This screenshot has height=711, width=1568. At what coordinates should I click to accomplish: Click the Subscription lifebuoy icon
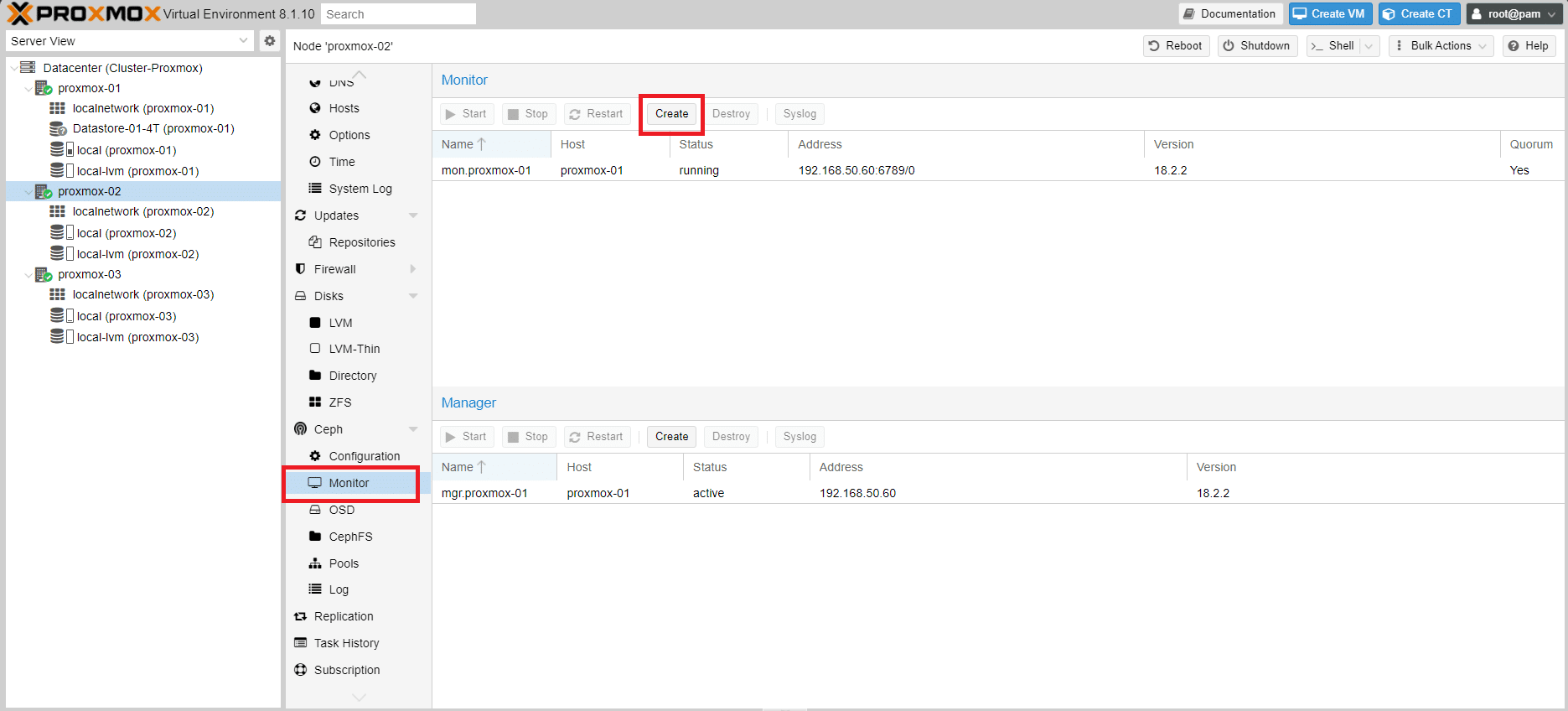coord(300,670)
